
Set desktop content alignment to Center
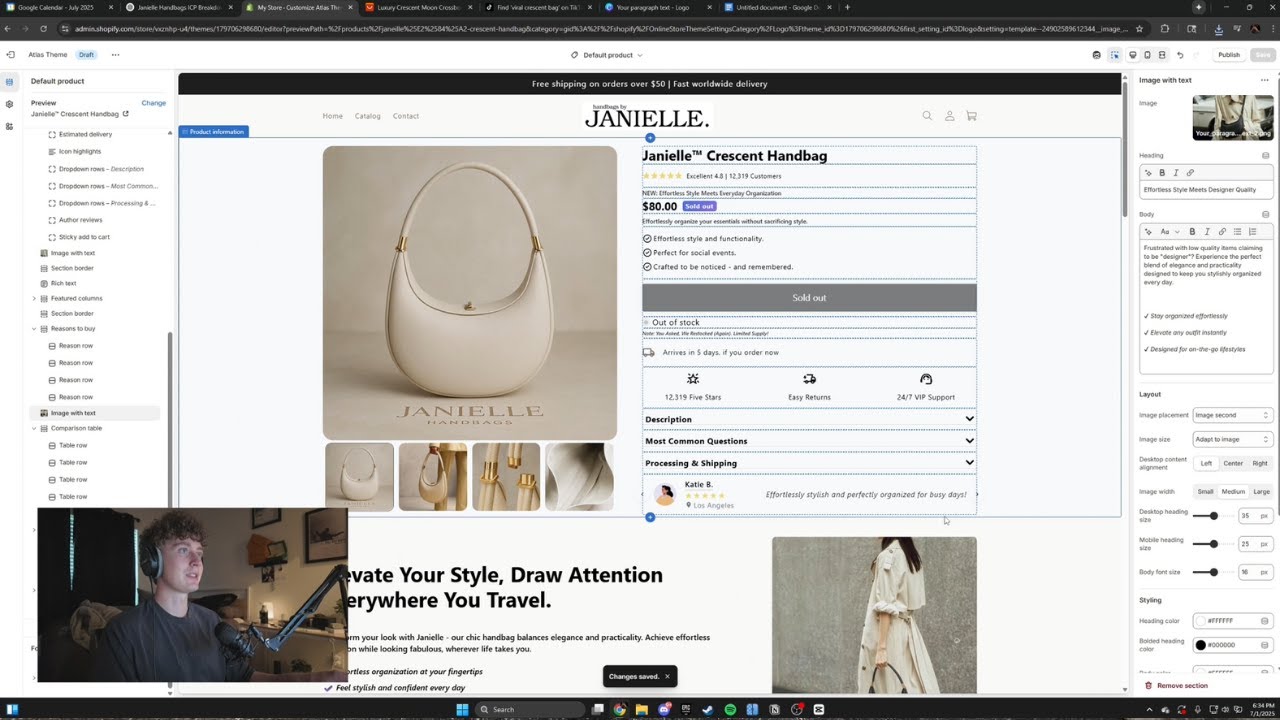[1233, 463]
